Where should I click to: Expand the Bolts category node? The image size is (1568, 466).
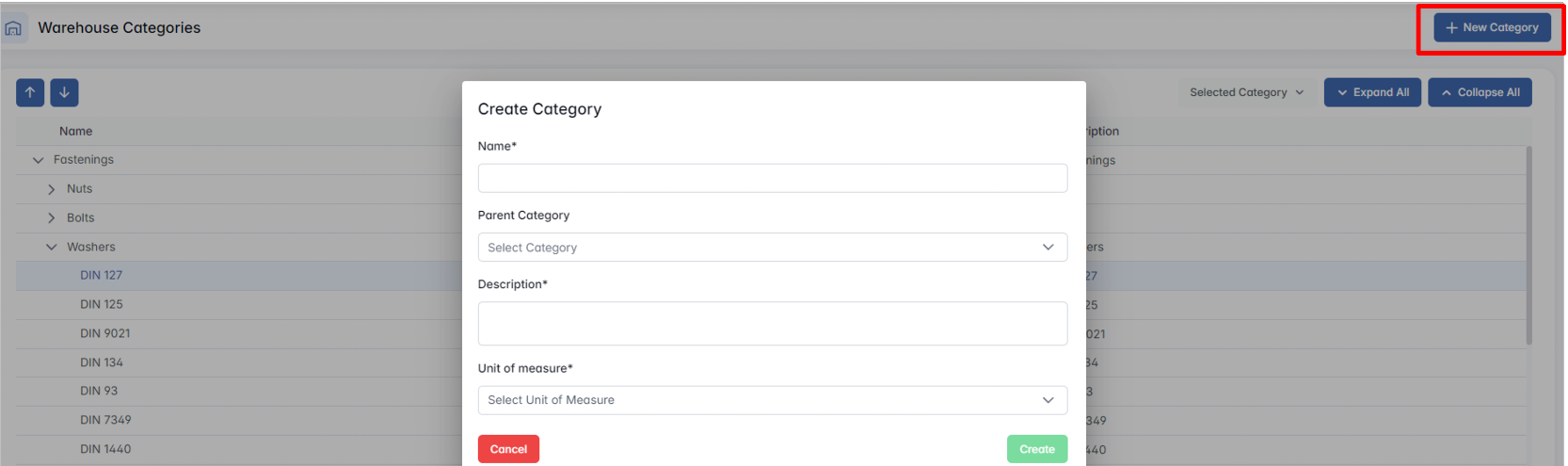[x=52, y=218]
